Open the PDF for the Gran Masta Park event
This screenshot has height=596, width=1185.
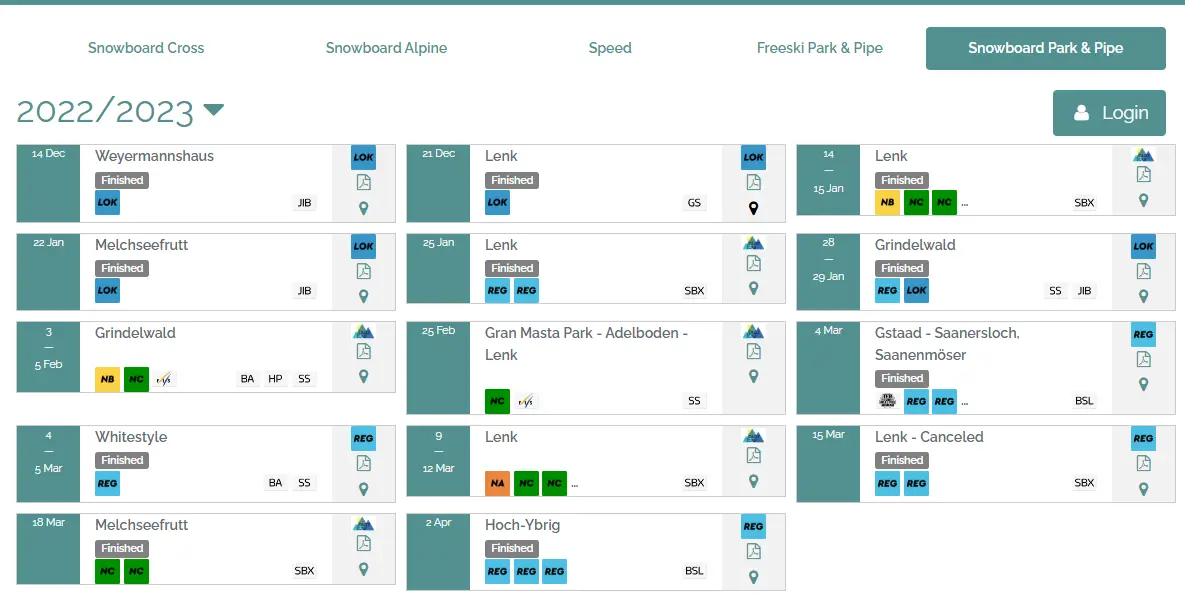(x=753, y=352)
